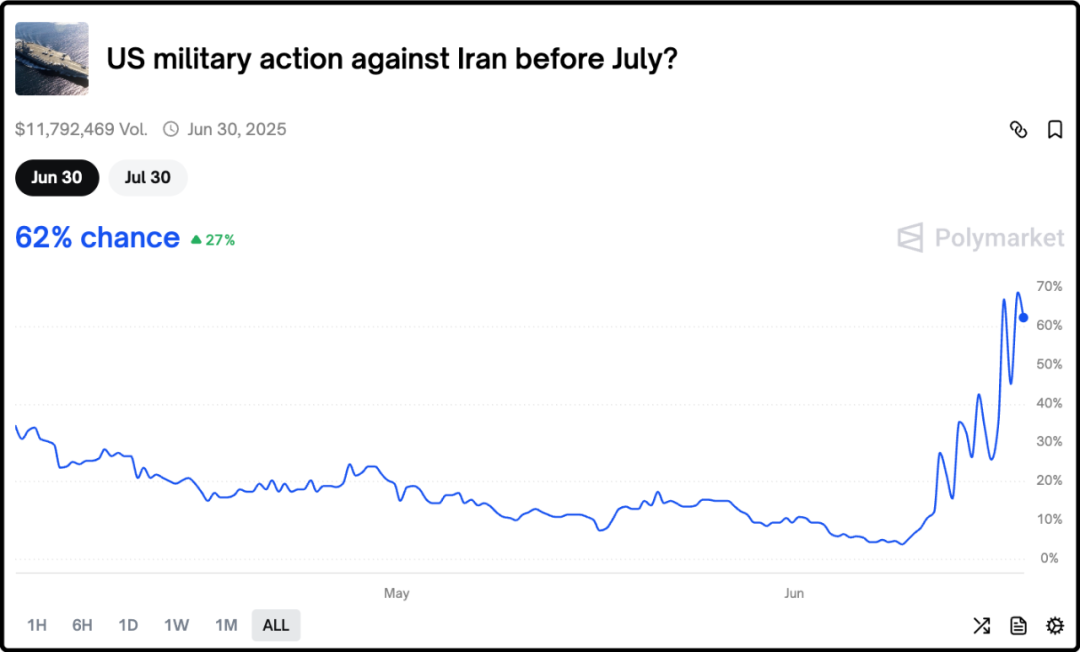Viewport: 1080px width, 652px height.
Task: Bookmark this Iran market
Action: pos(1054,129)
